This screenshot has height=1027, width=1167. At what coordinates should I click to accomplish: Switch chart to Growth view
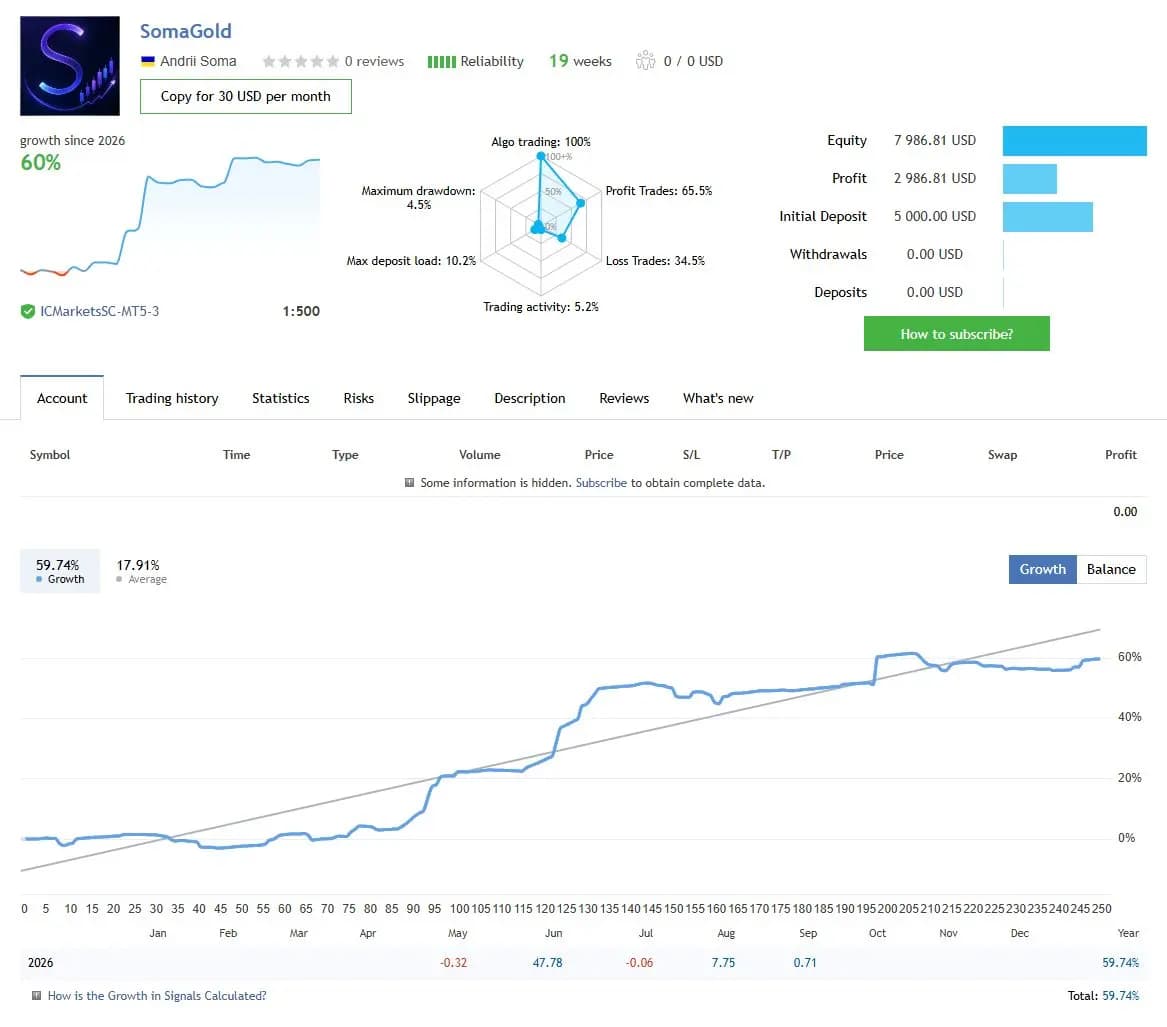coord(1042,569)
